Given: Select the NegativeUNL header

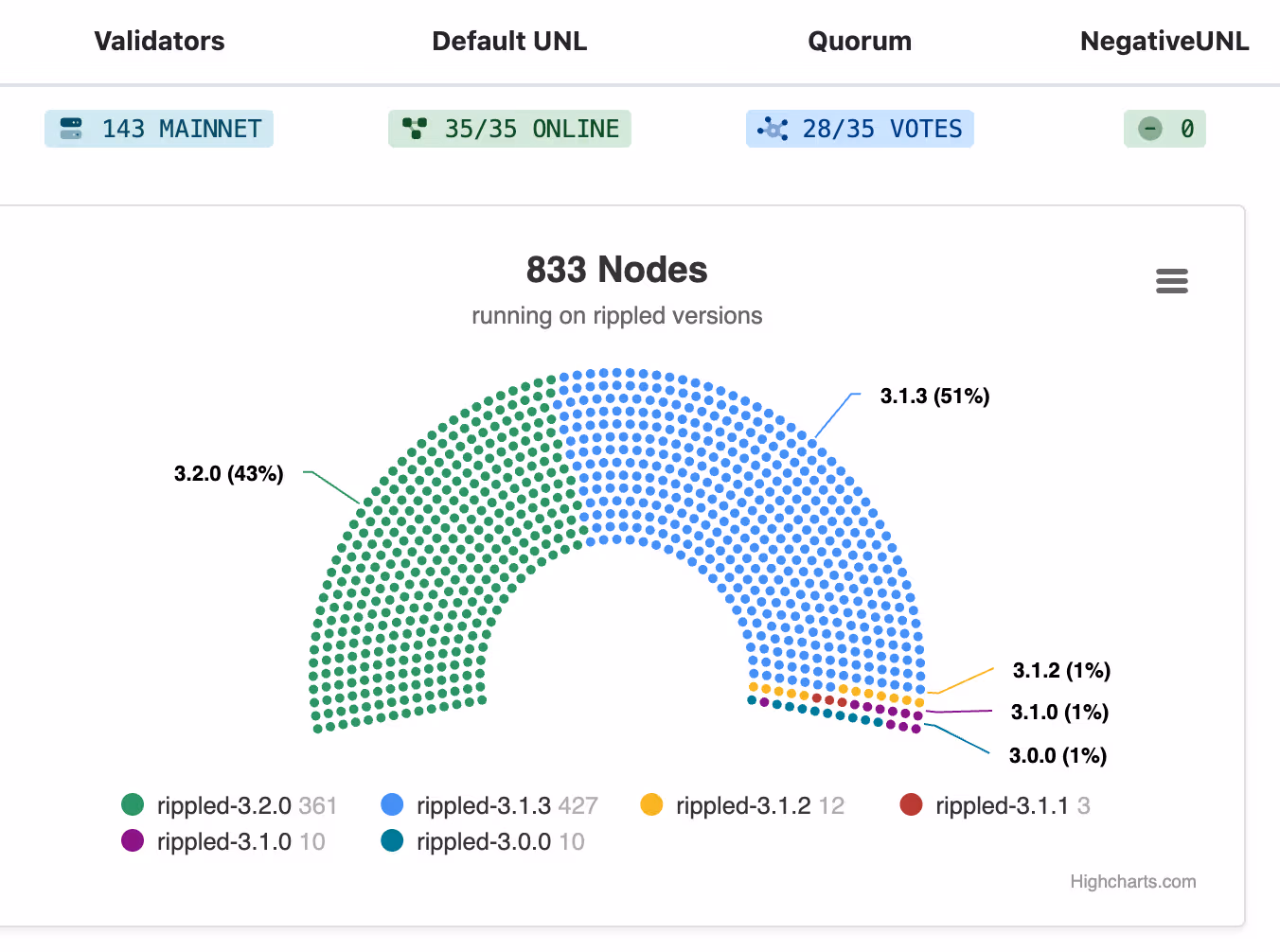Looking at the screenshot, I should 1164,41.
